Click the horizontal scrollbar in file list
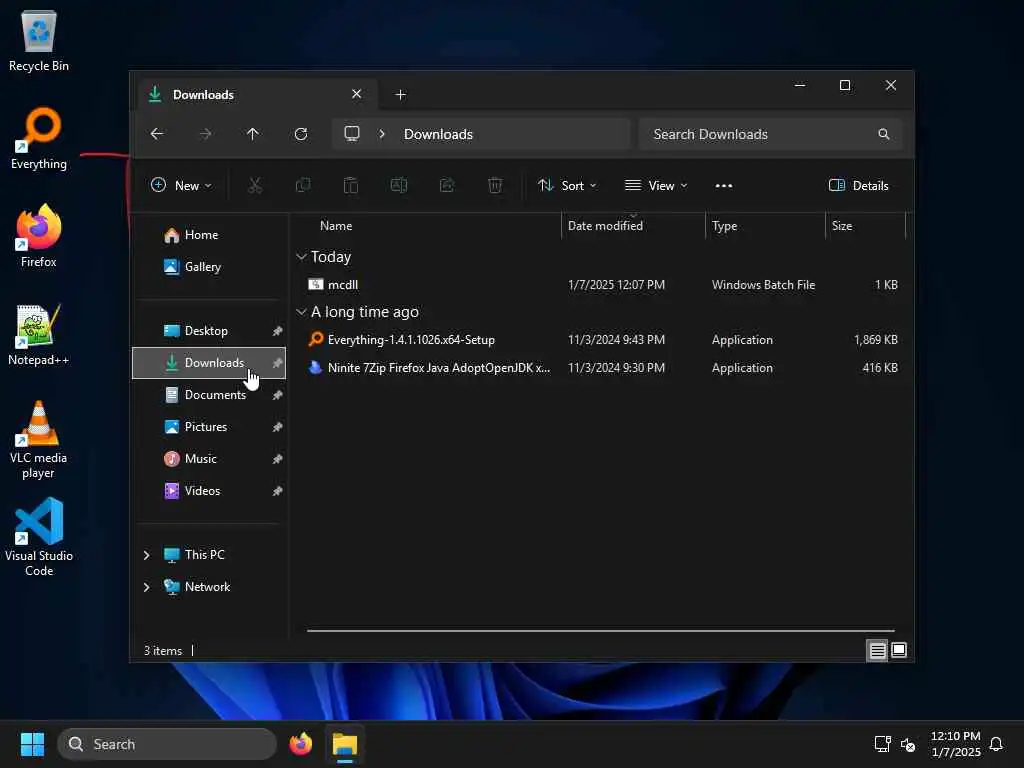Image resolution: width=1024 pixels, height=768 pixels. [601, 631]
